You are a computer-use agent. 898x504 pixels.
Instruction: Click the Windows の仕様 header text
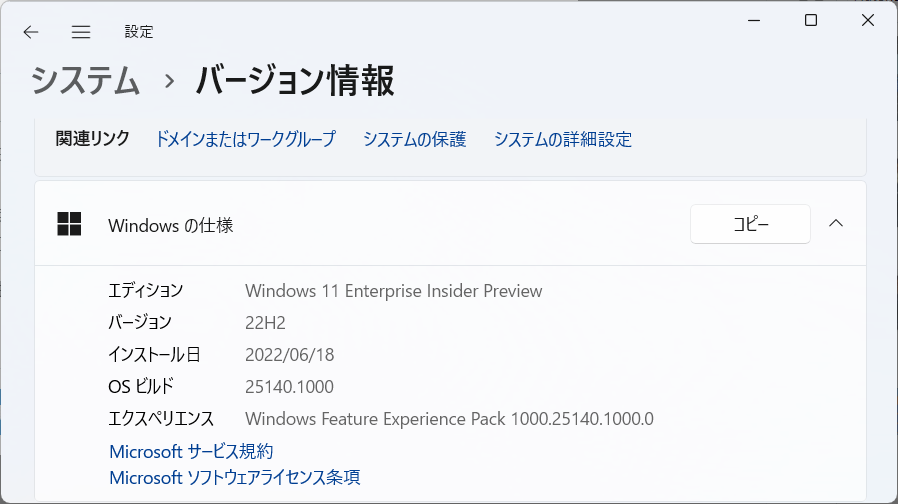tap(171, 225)
